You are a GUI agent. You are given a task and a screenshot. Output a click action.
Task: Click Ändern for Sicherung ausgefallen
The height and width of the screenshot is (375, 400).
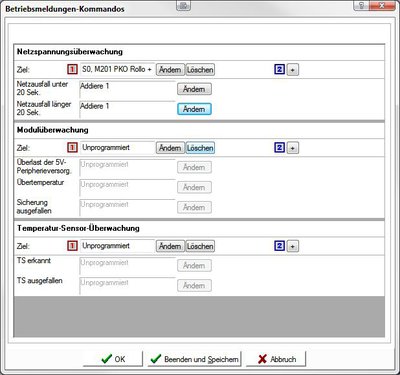[194, 207]
